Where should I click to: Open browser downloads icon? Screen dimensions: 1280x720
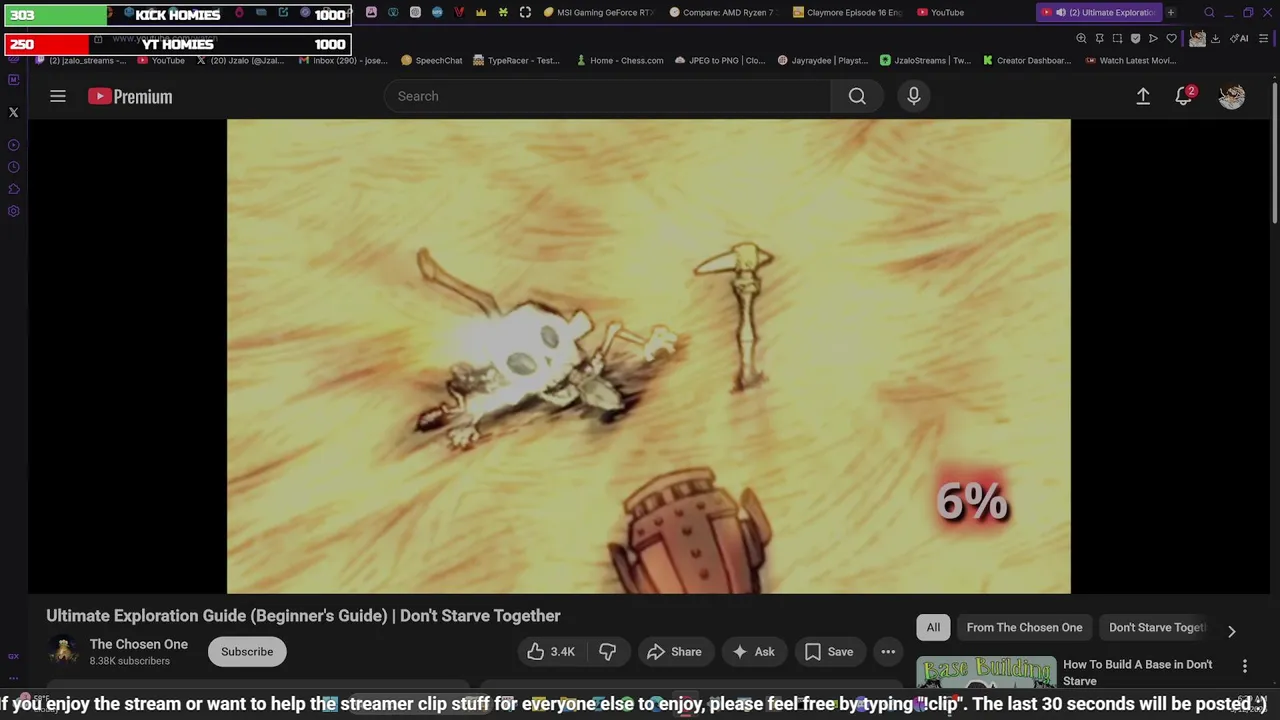[1215, 38]
